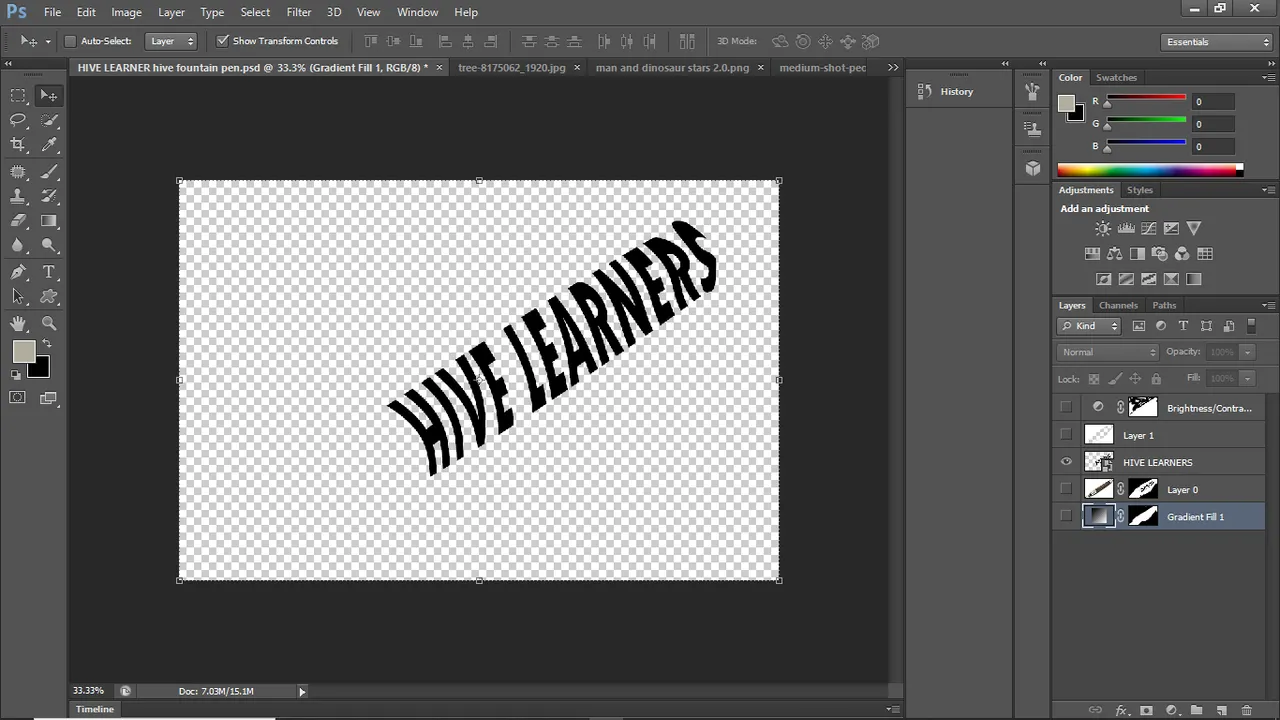Toggle layer filtering switch on or off

[1251, 326]
